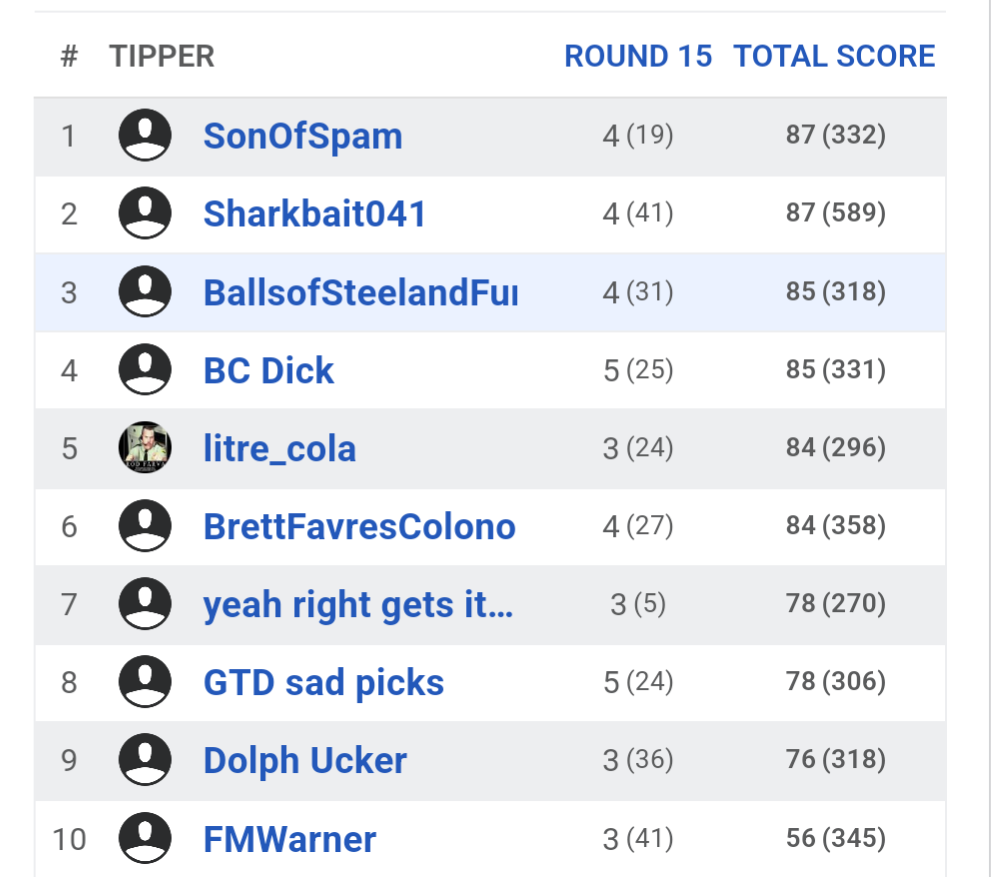Open the litre_cola username link

[x=279, y=449]
